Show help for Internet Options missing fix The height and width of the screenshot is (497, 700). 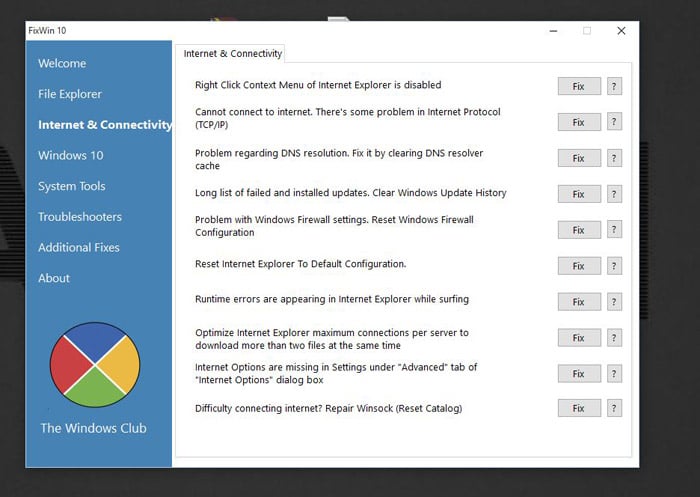pos(614,374)
